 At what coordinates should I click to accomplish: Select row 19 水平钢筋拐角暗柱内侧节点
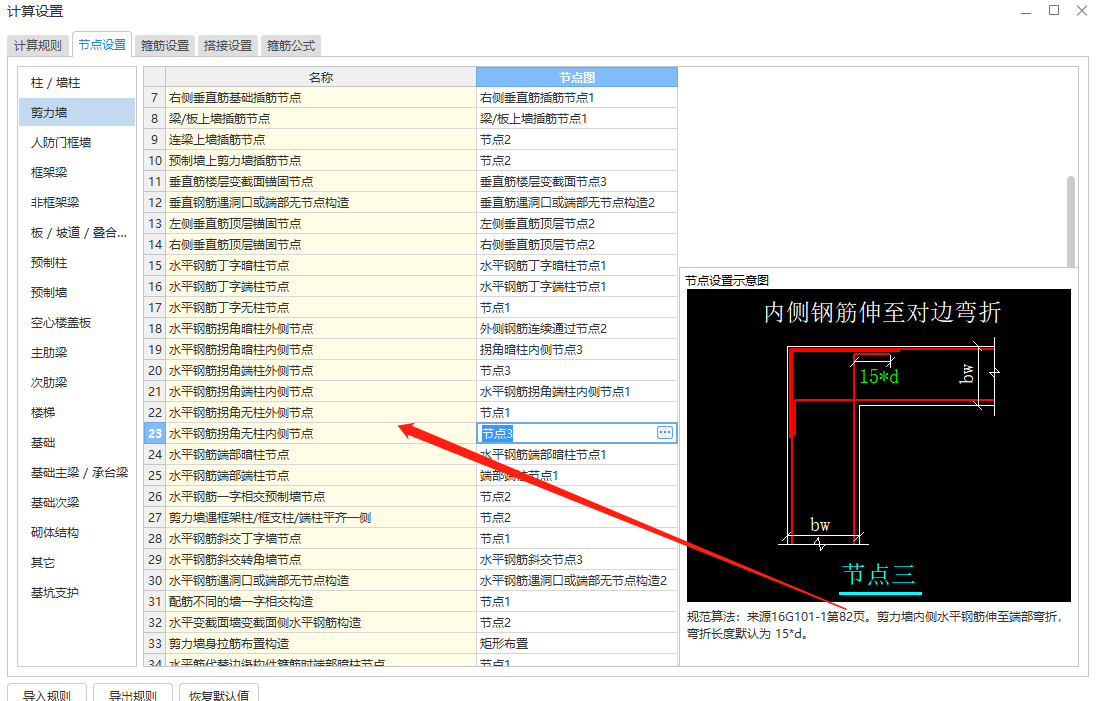pos(411,350)
